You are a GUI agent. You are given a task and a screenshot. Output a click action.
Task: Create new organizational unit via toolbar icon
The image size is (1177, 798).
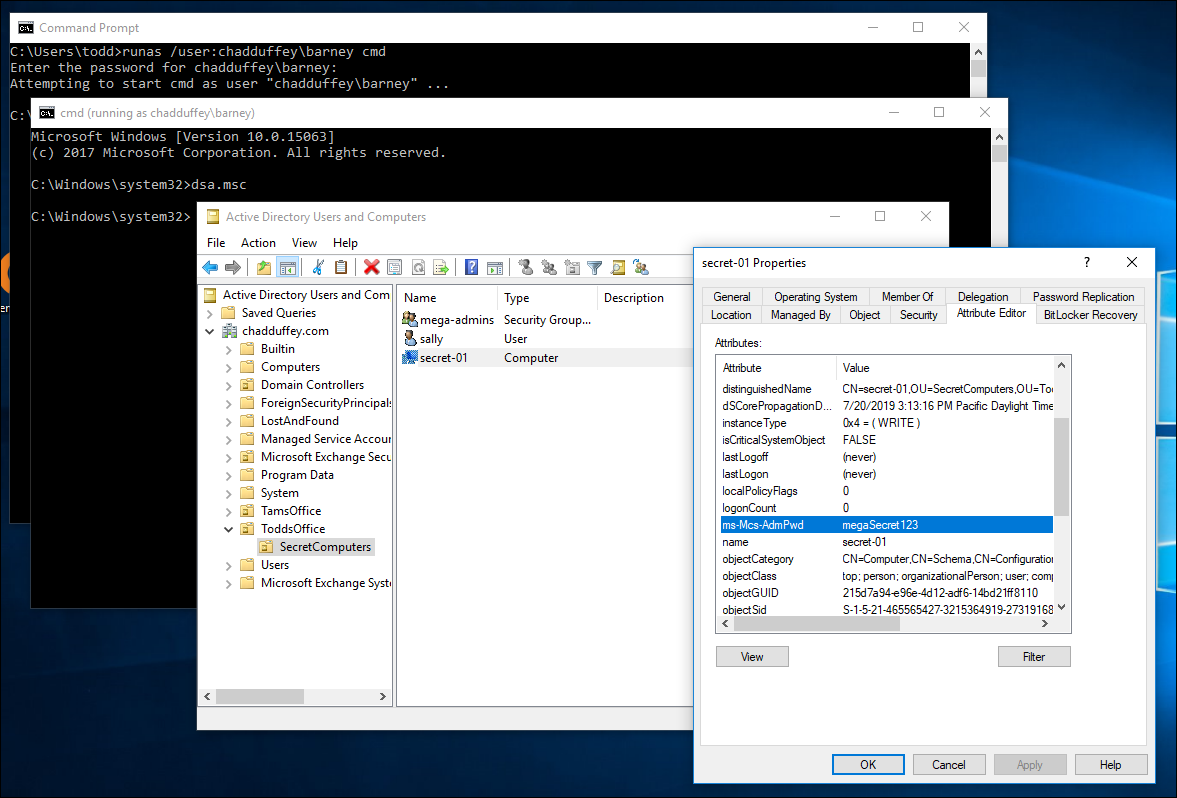click(572, 267)
